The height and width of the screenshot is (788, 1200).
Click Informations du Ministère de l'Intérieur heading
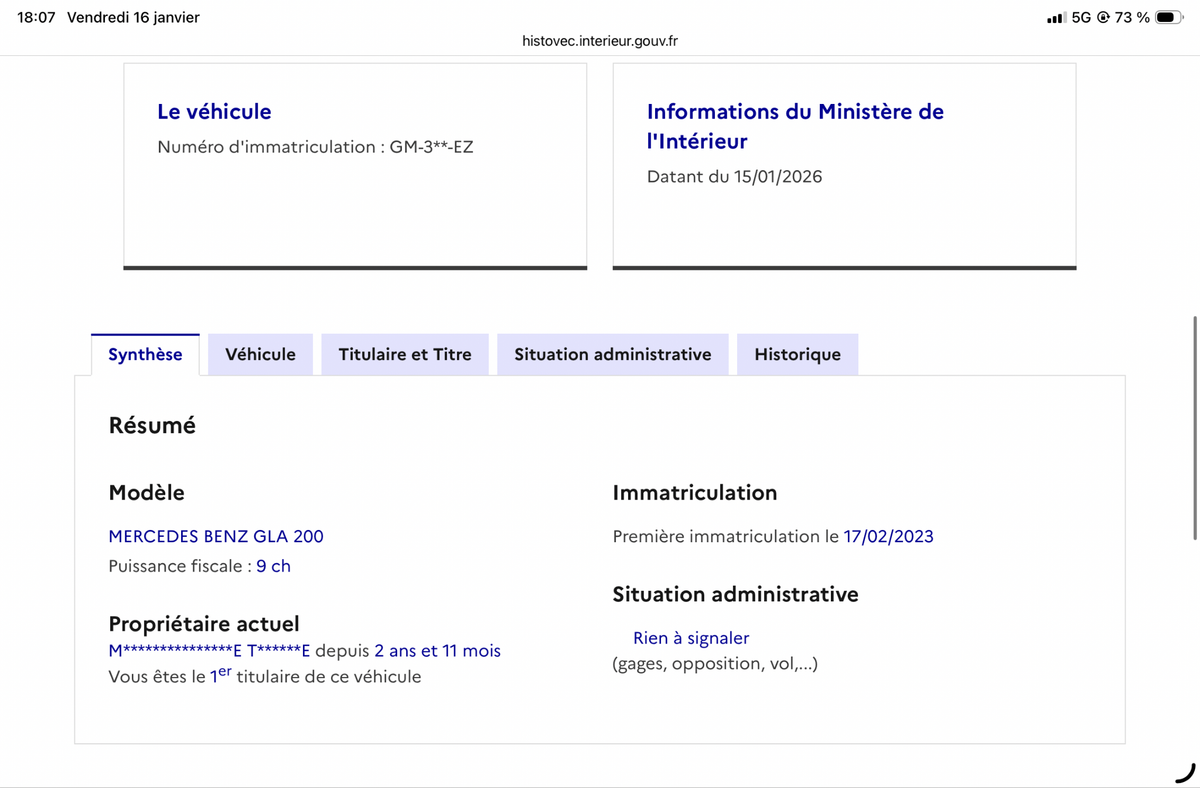795,126
